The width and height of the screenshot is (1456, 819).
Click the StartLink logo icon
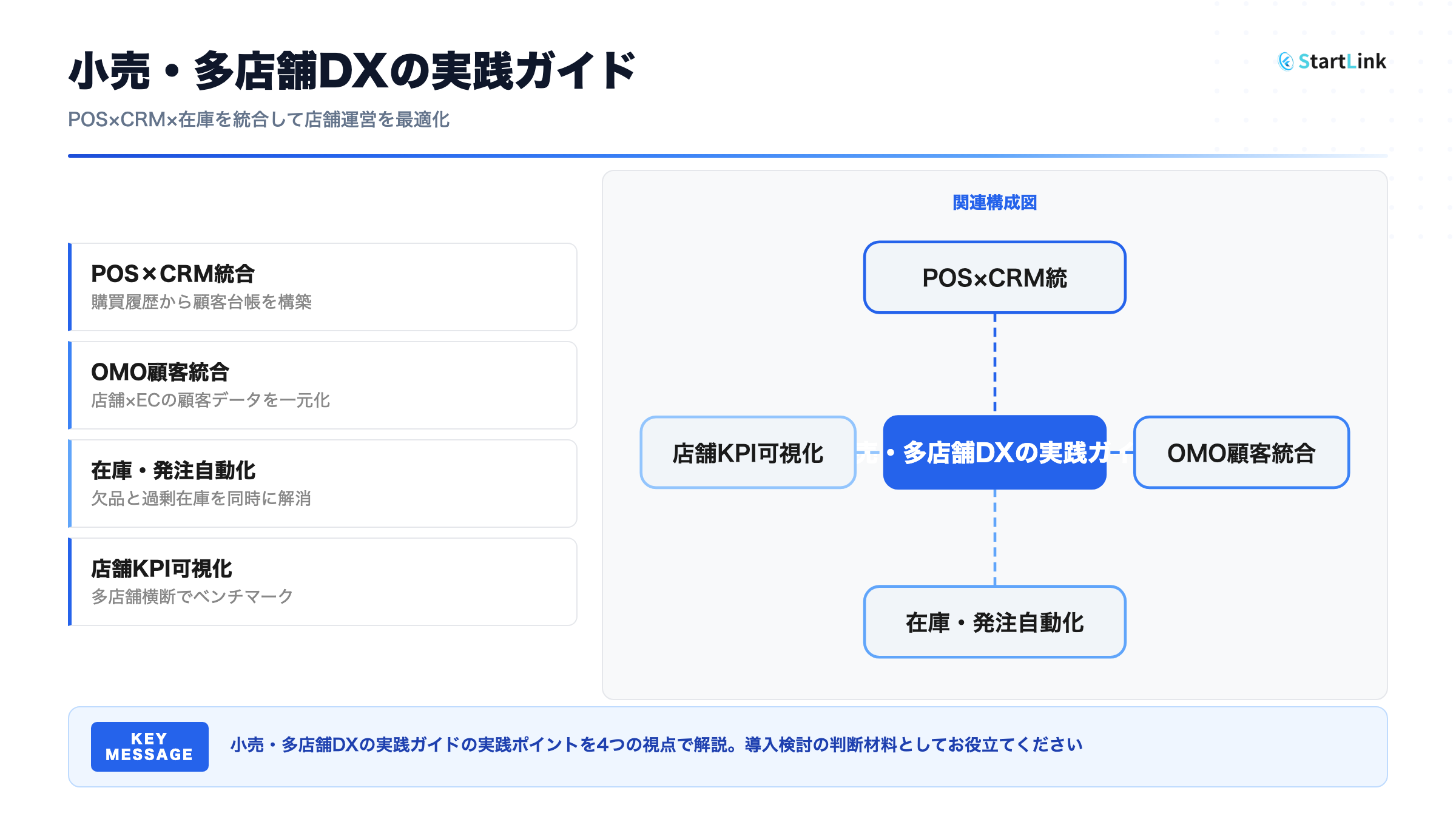click(x=1286, y=61)
